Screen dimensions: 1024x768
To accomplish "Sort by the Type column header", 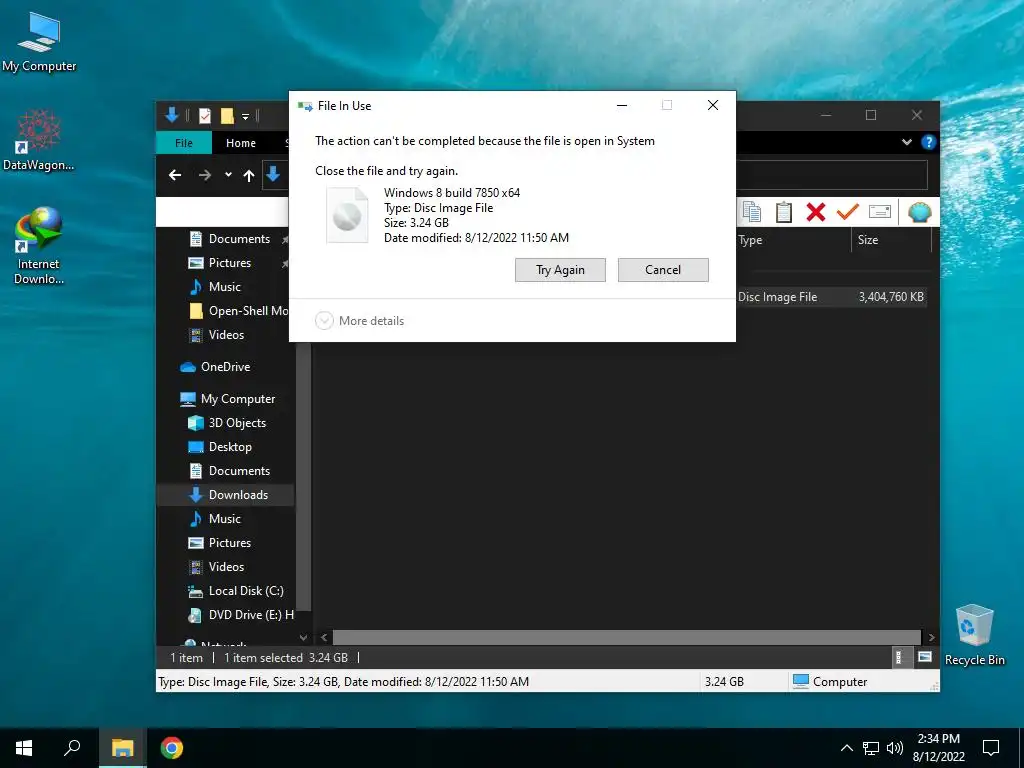I will (750, 240).
